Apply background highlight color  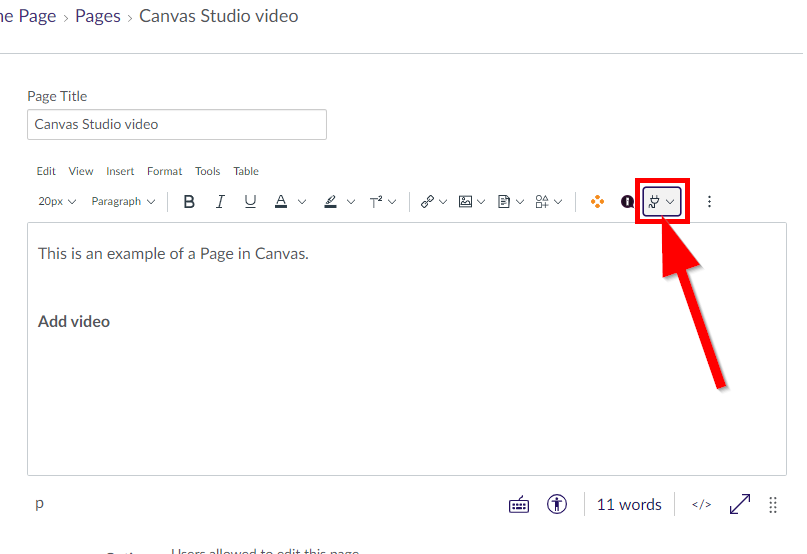point(330,201)
